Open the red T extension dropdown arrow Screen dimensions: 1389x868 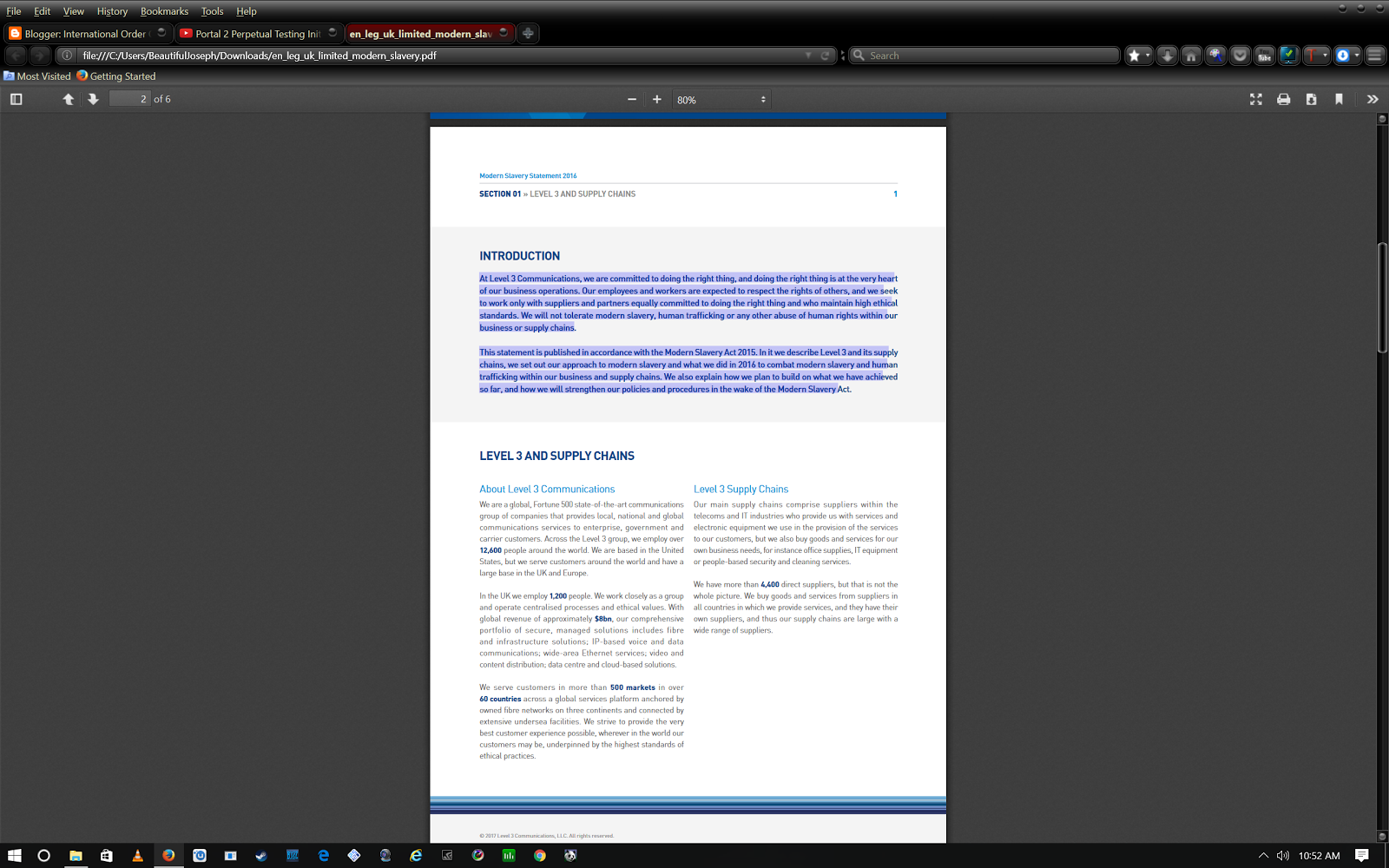click(1325, 56)
